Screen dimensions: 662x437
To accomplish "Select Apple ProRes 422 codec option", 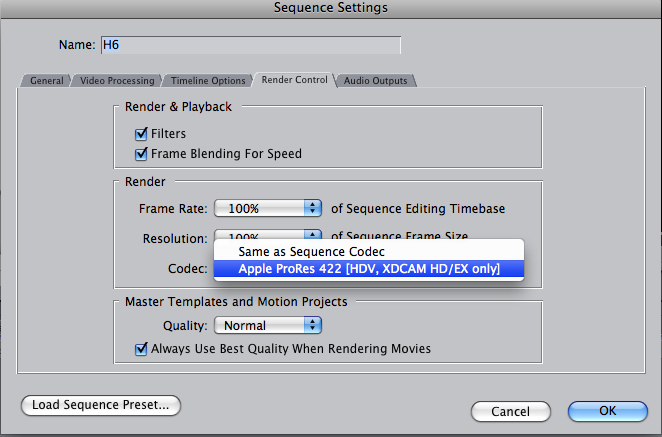I will tap(368, 268).
